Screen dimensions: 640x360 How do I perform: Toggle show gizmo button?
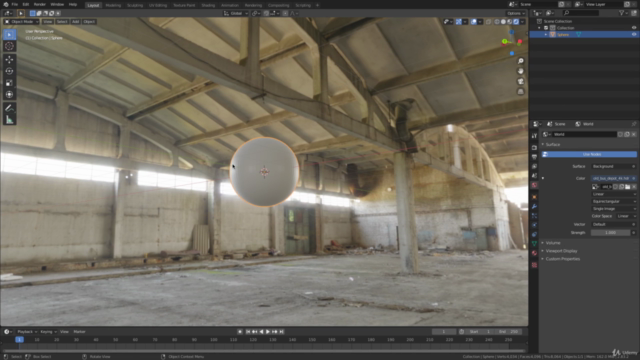459,22
